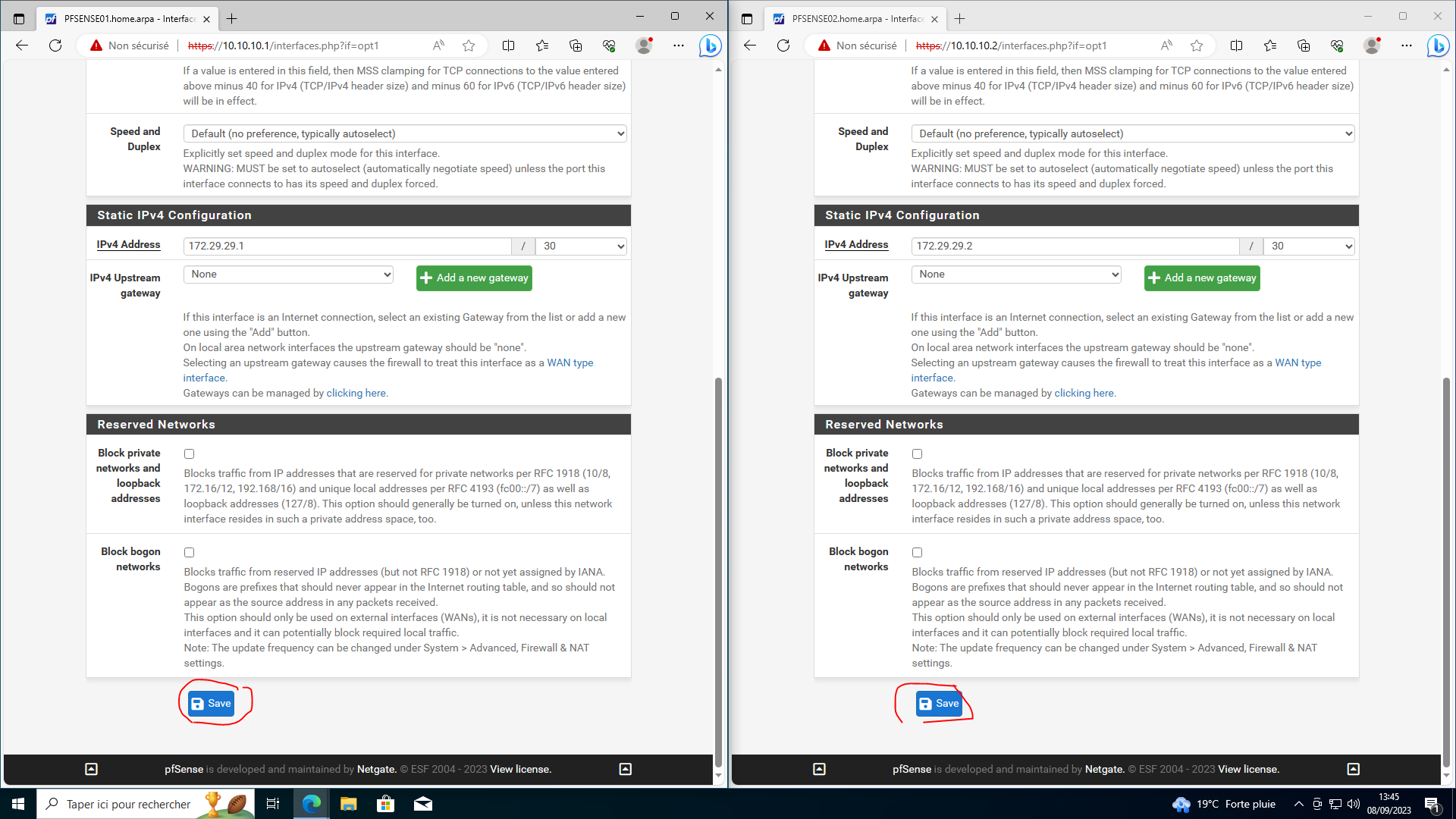Click the IPv4 Address field showing 172.29.29.1
The image size is (1456, 819).
(x=347, y=246)
